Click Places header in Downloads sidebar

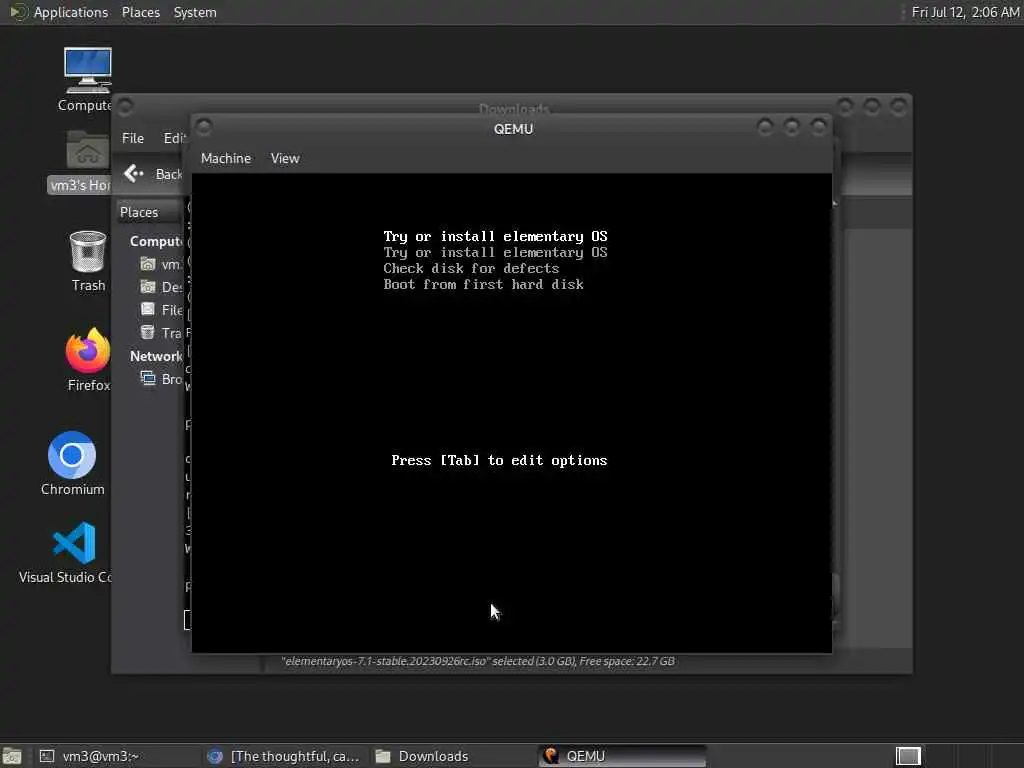click(x=139, y=212)
